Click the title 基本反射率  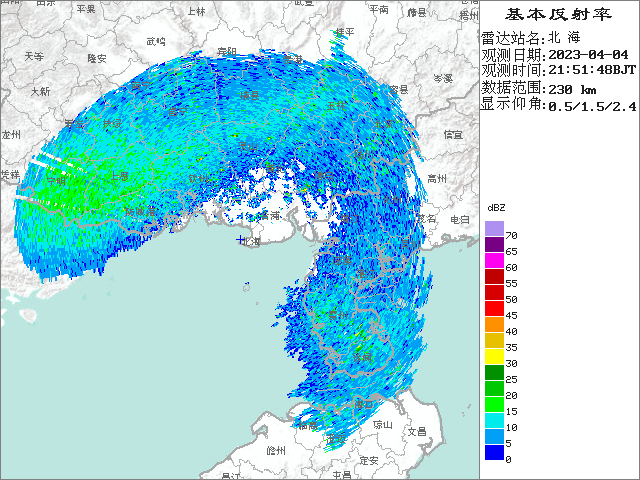(558, 14)
